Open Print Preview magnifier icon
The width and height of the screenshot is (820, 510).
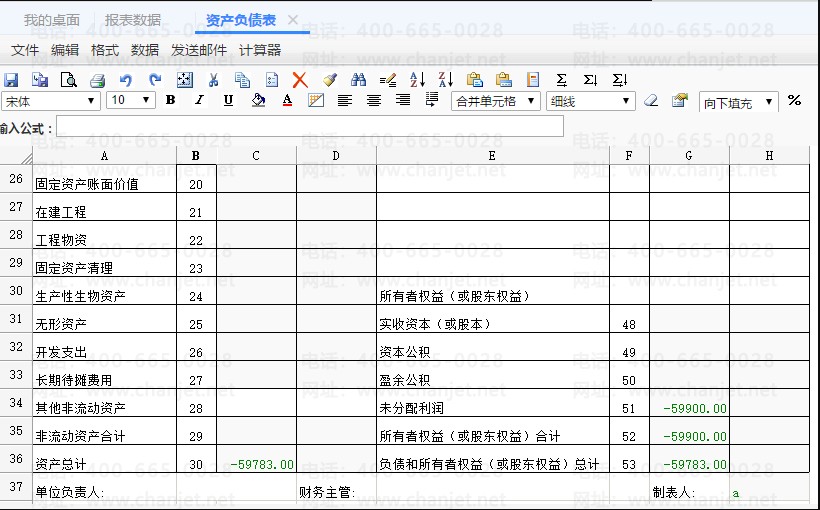[69, 80]
